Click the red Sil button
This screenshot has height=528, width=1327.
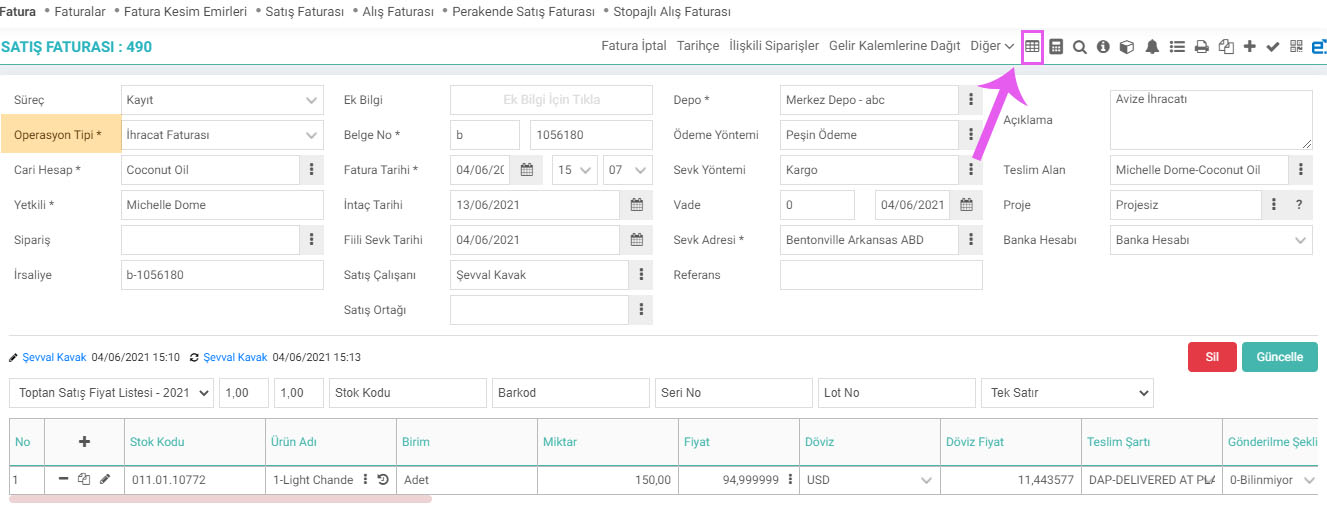pos(1212,357)
